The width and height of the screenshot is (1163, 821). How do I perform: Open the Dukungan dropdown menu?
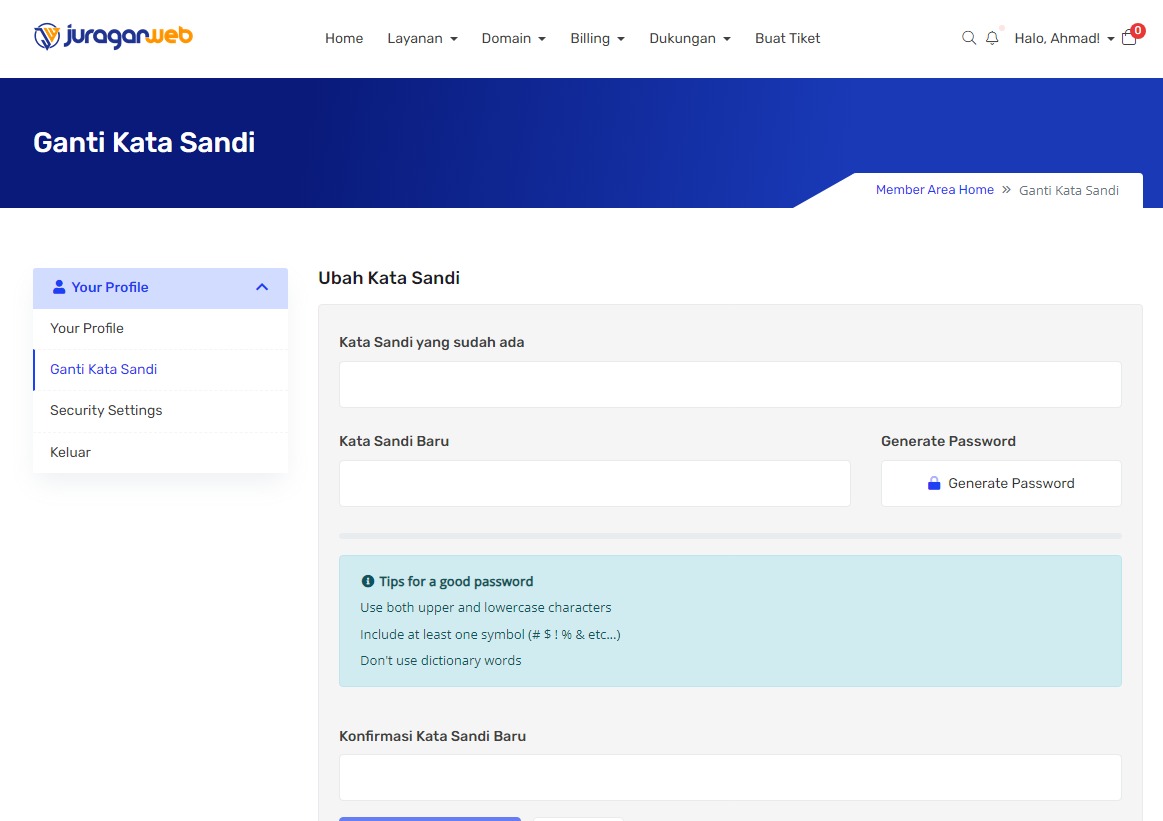(x=689, y=38)
